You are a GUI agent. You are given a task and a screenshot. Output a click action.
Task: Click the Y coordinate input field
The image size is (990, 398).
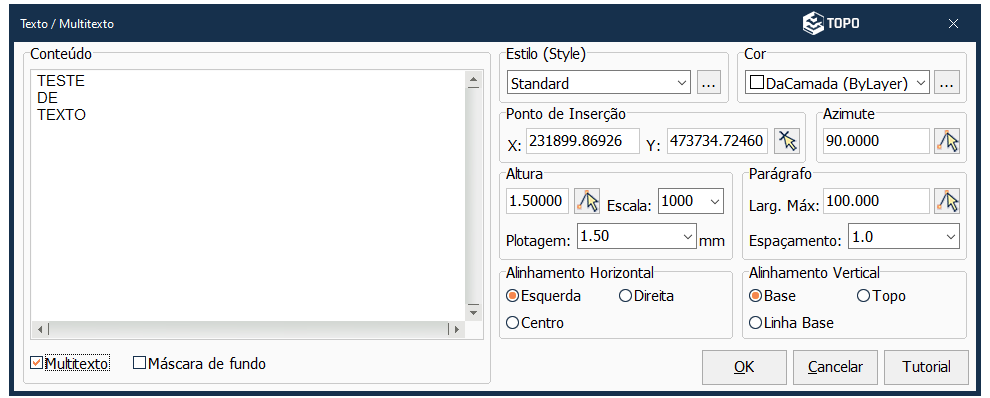pos(717,141)
